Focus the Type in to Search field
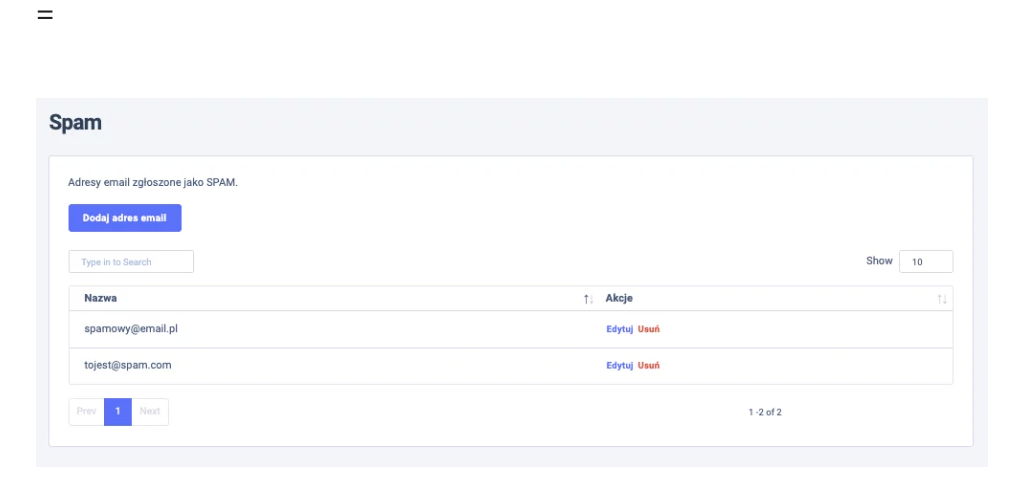The image size is (1030, 504). point(131,262)
